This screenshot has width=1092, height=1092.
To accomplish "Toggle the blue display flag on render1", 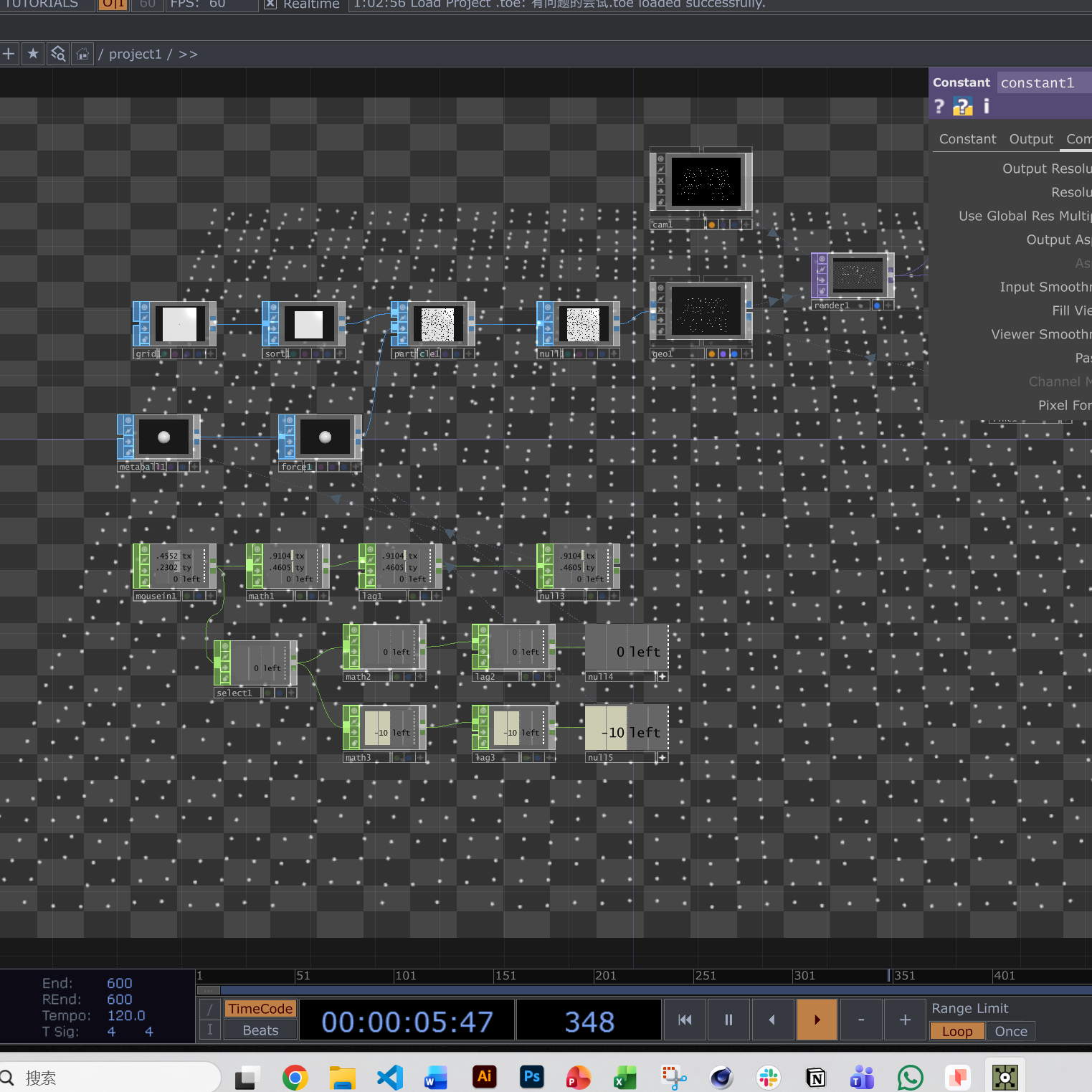I will pyautogui.click(x=877, y=305).
